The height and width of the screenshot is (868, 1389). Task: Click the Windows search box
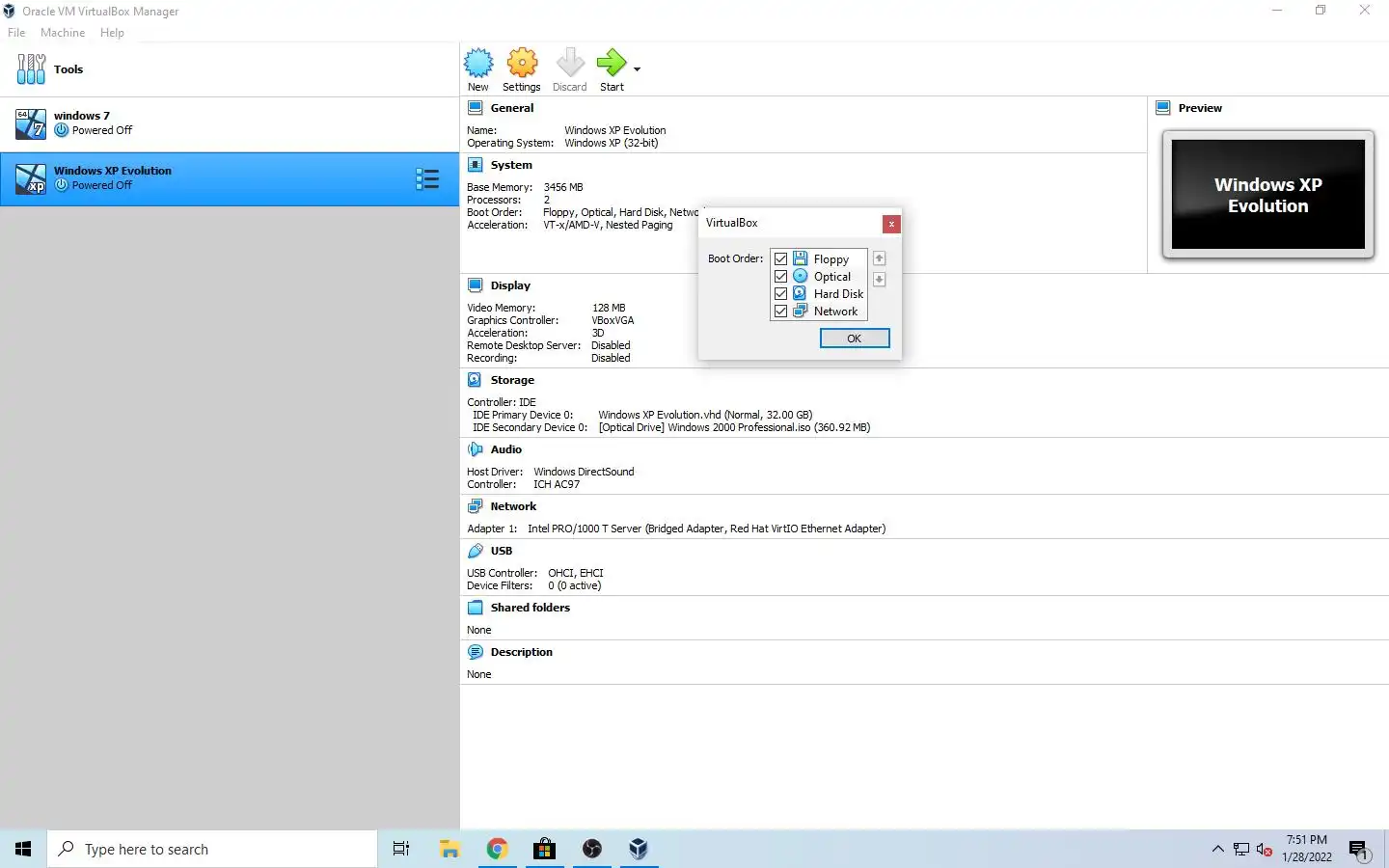coord(212,849)
